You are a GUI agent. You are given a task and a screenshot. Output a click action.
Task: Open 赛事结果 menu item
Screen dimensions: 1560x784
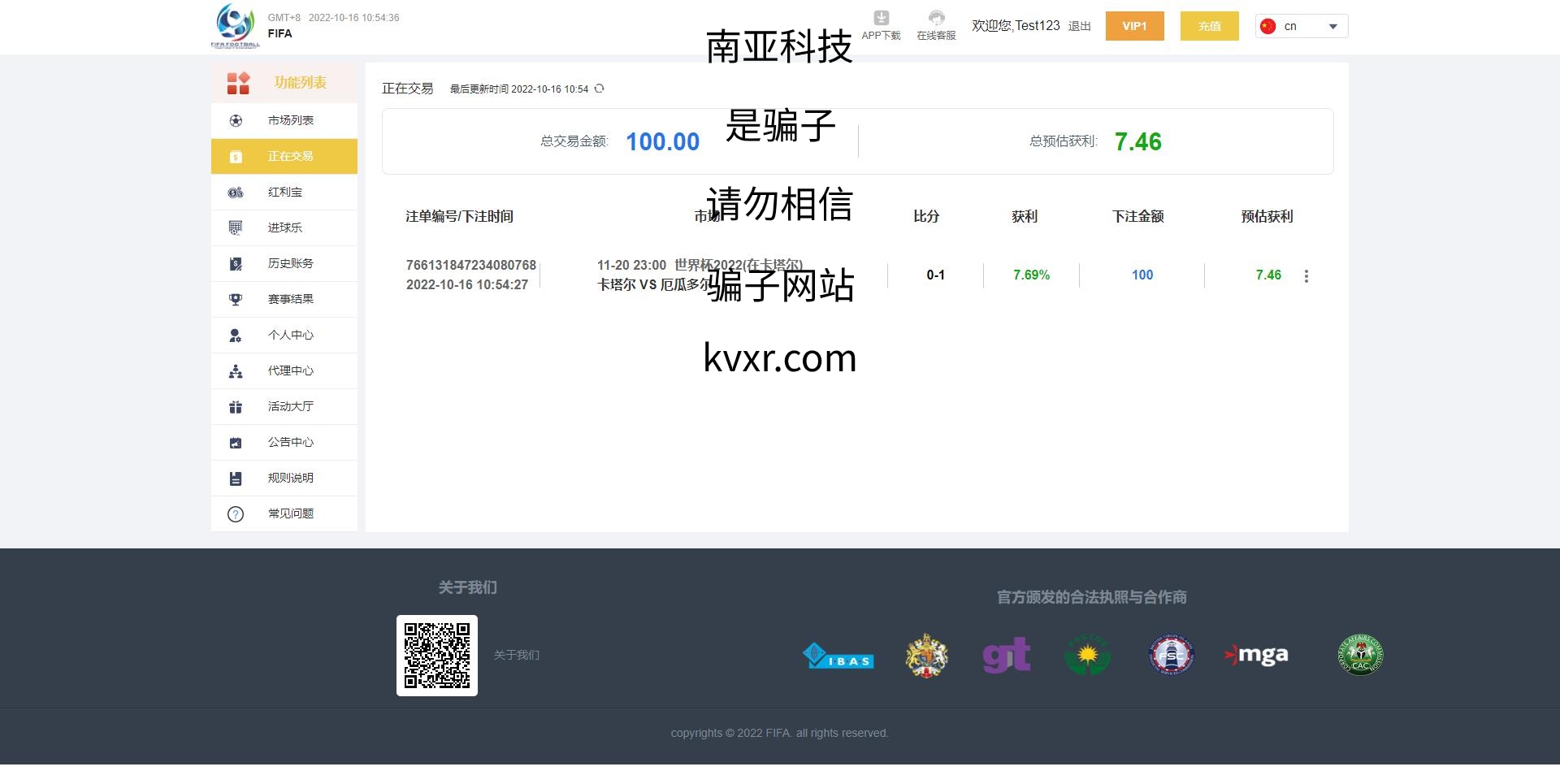pyautogui.click(x=284, y=299)
